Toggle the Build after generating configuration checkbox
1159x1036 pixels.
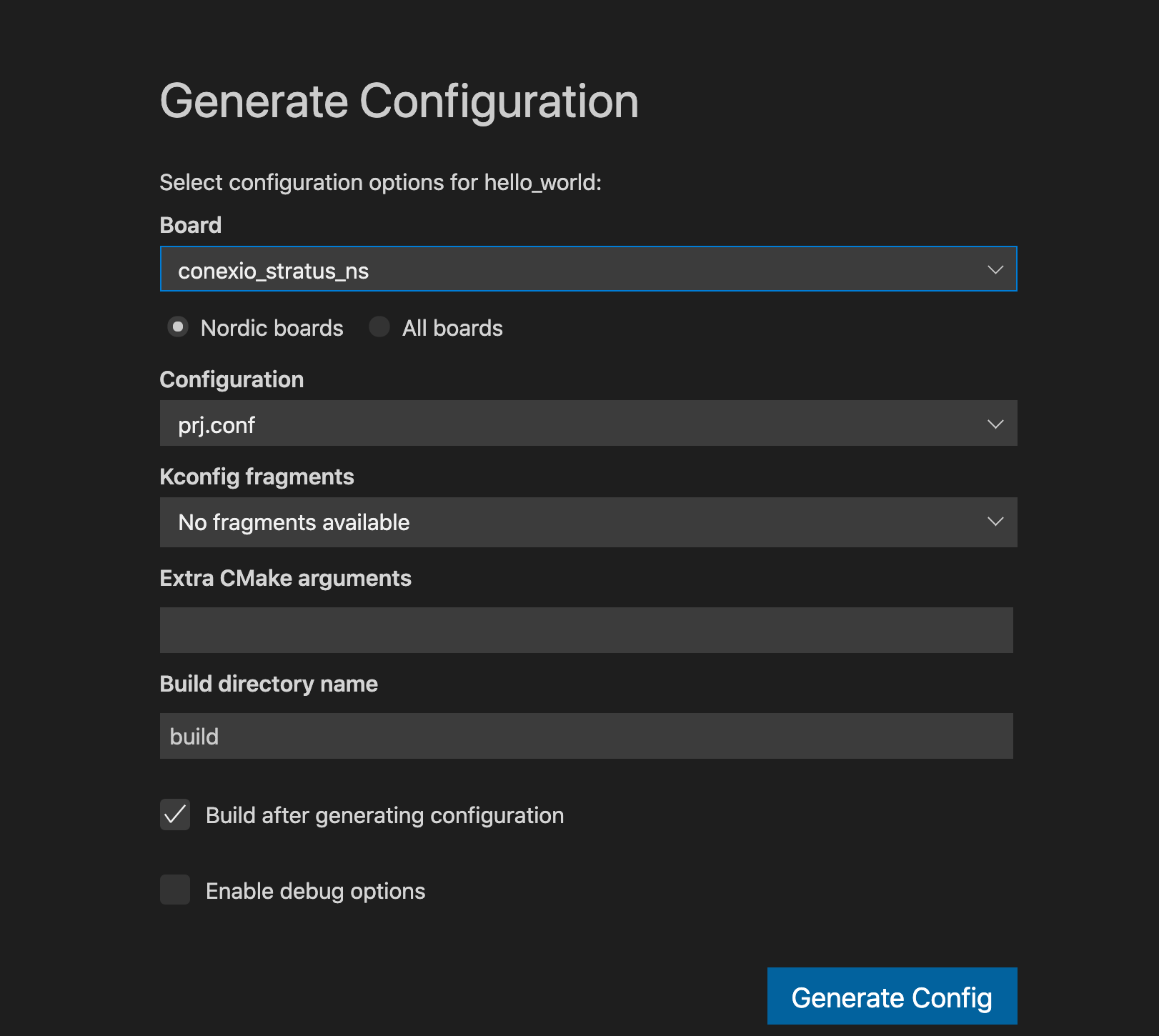(x=174, y=815)
